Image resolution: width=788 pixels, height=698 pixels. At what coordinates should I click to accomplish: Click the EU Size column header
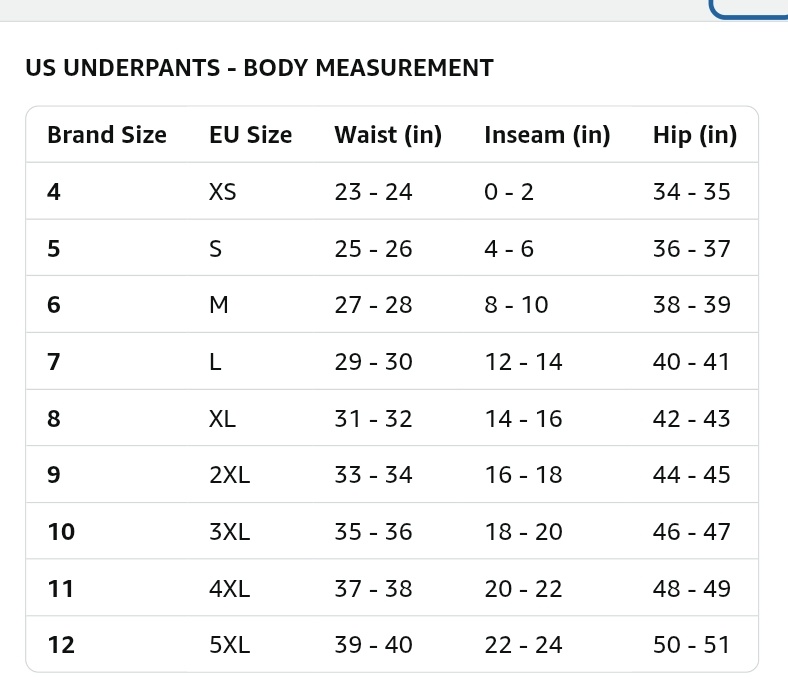tap(250, 135)
